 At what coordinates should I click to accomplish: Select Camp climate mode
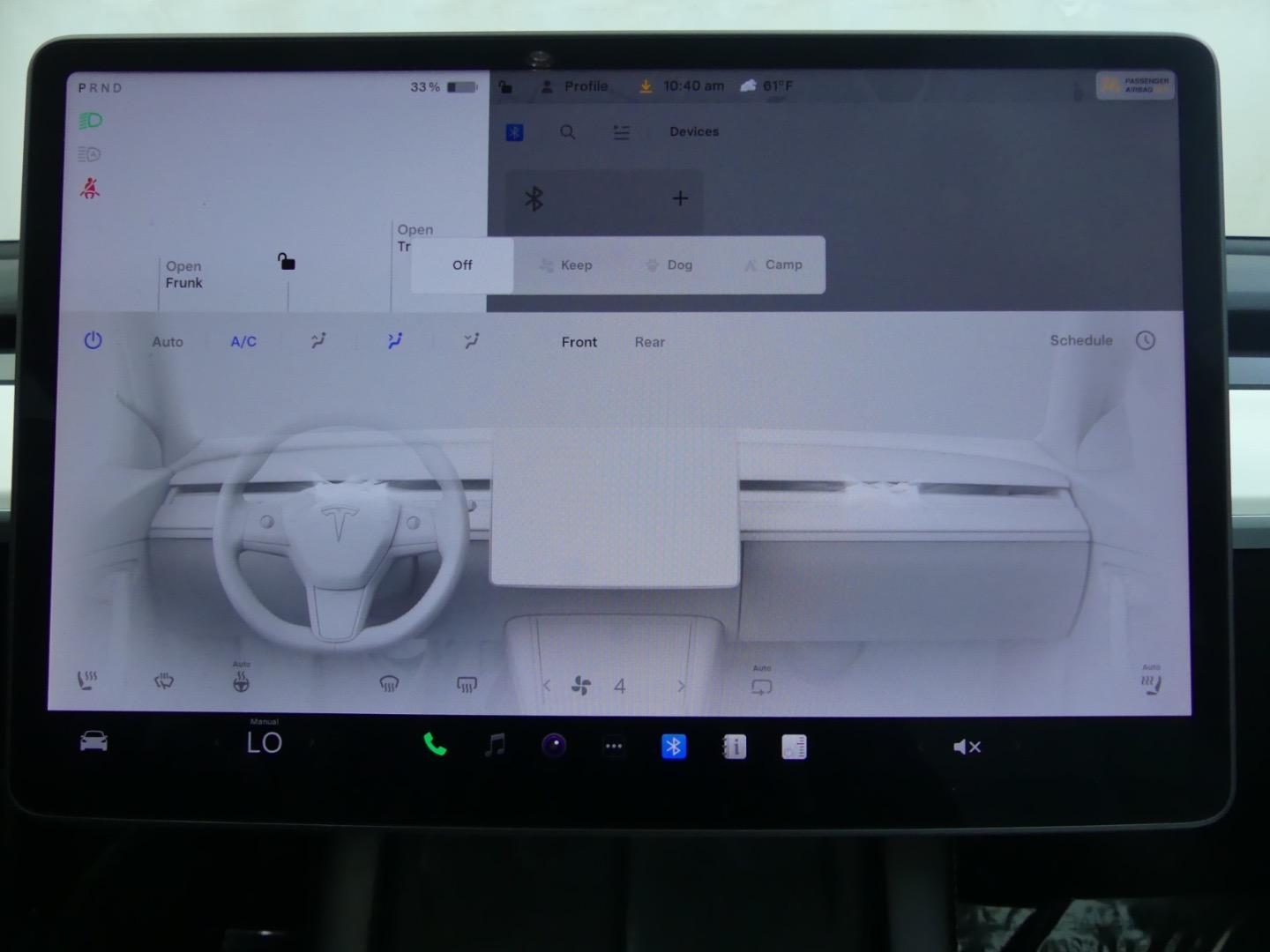click(773, 264)
